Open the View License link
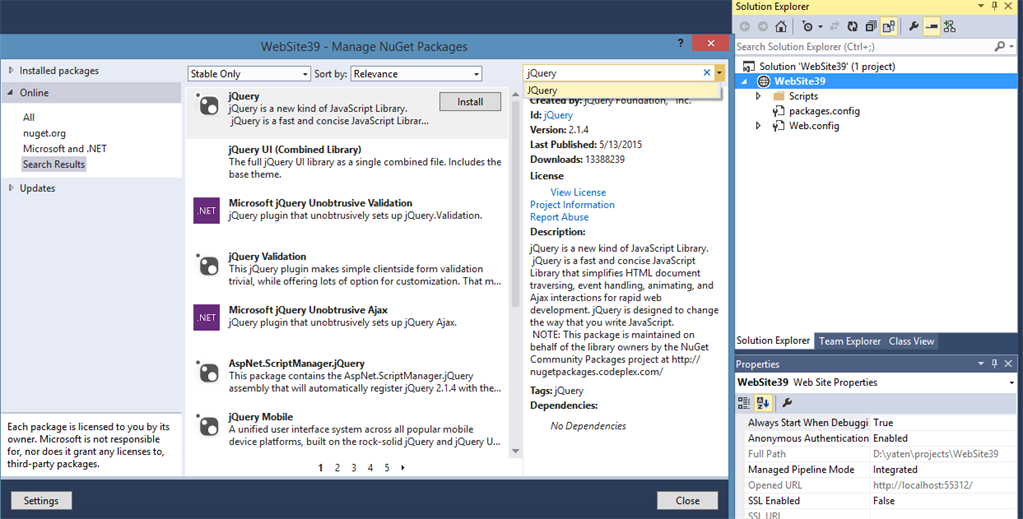Image resolution: width=1023 pixels, height=519 pixels. click(578, 193)
